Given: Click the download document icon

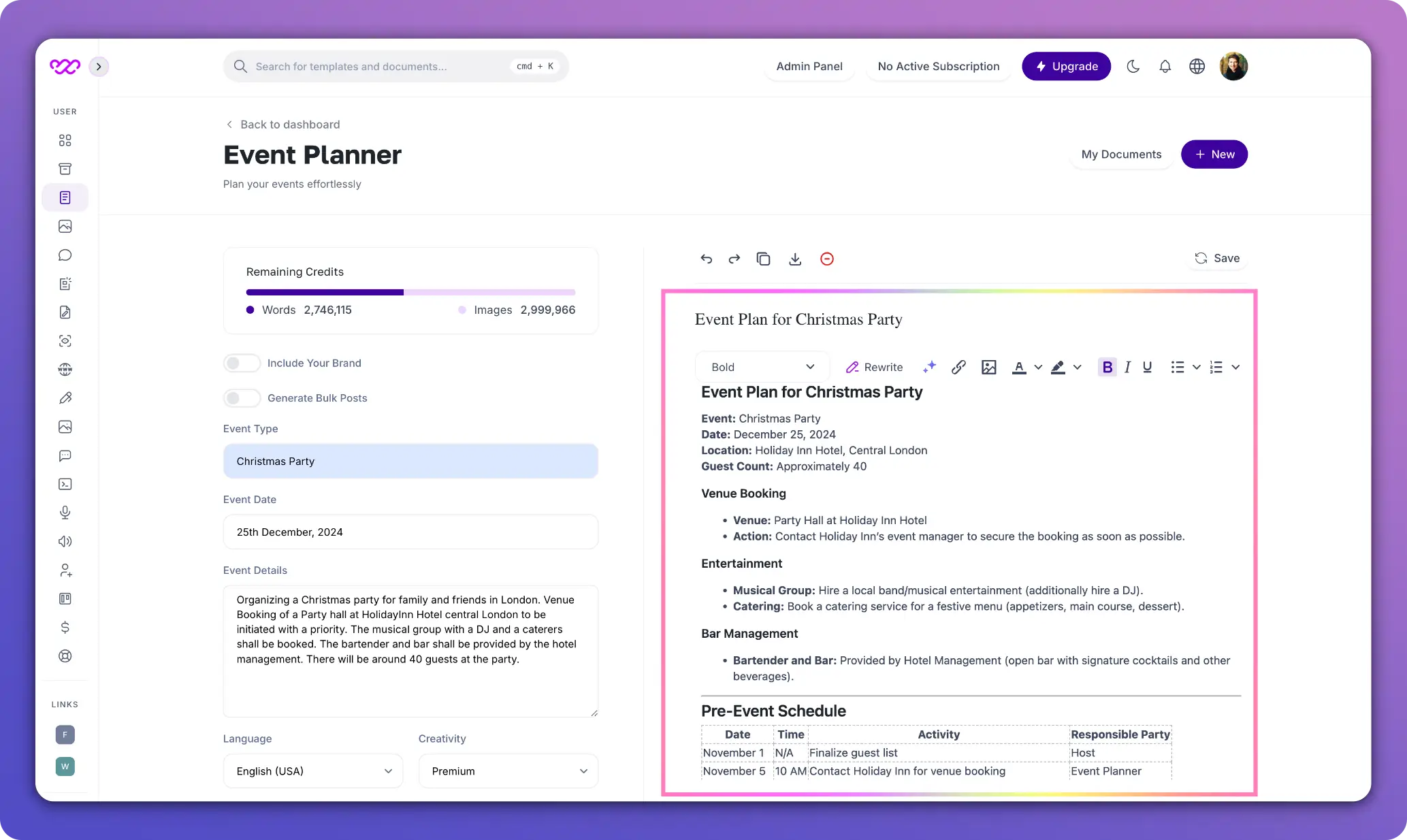Looking at the screenshot, I should coord(796,258).
